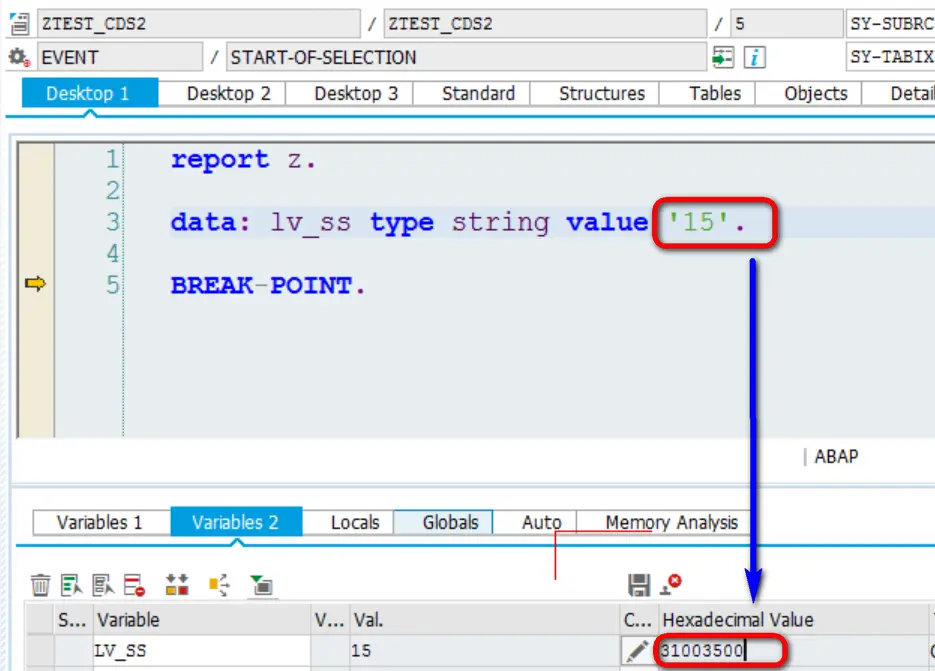Click the Val. column header
935x671 pixels.
(x=484, y=620)
